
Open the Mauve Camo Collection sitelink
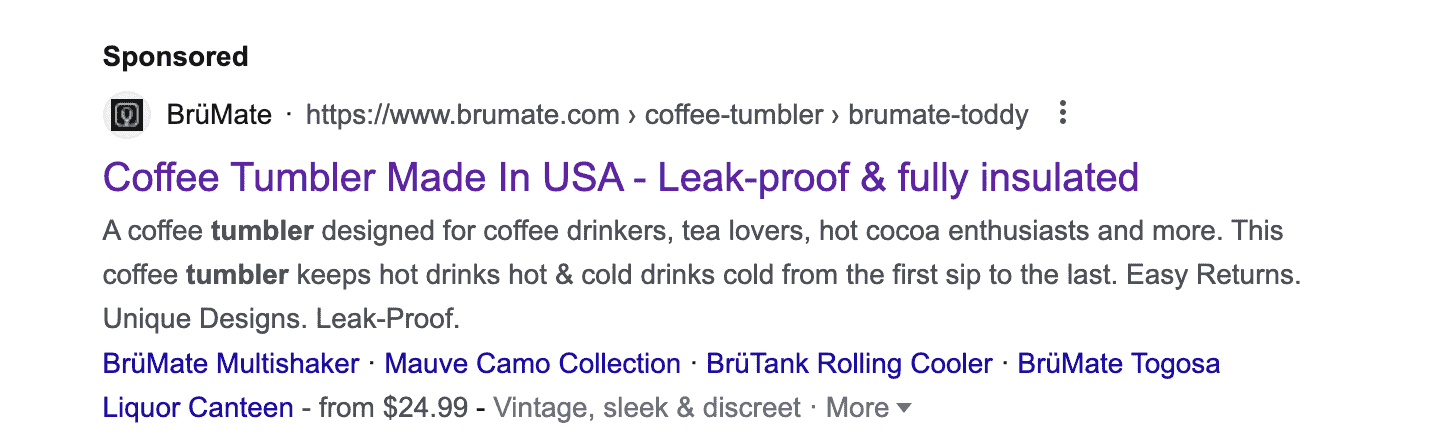point(533,363)
